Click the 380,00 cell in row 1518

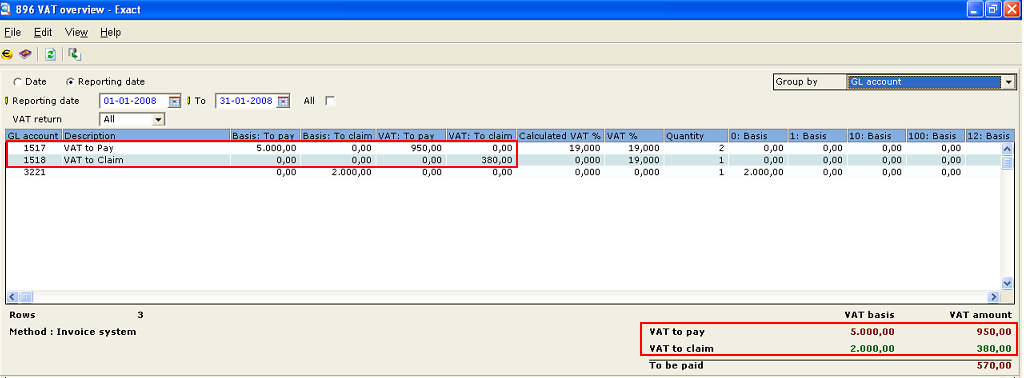[482, 160]
